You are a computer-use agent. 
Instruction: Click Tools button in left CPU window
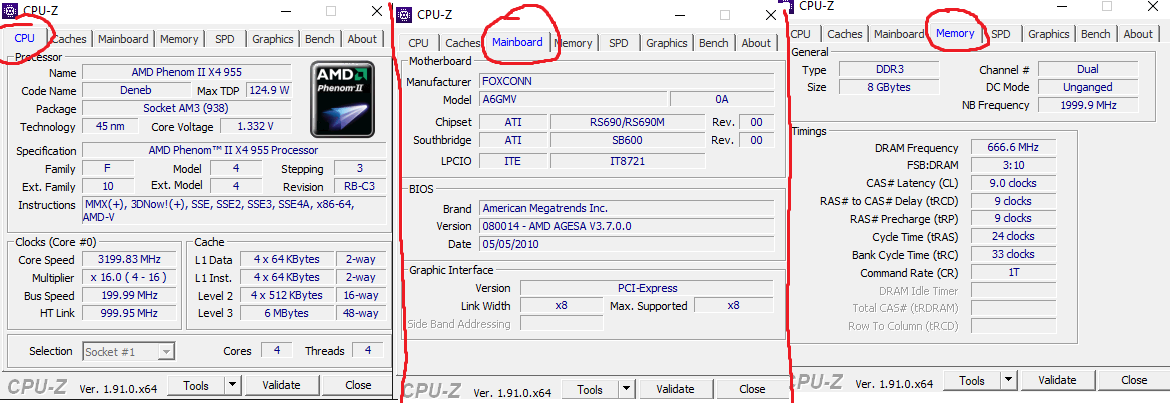[195, 385]
